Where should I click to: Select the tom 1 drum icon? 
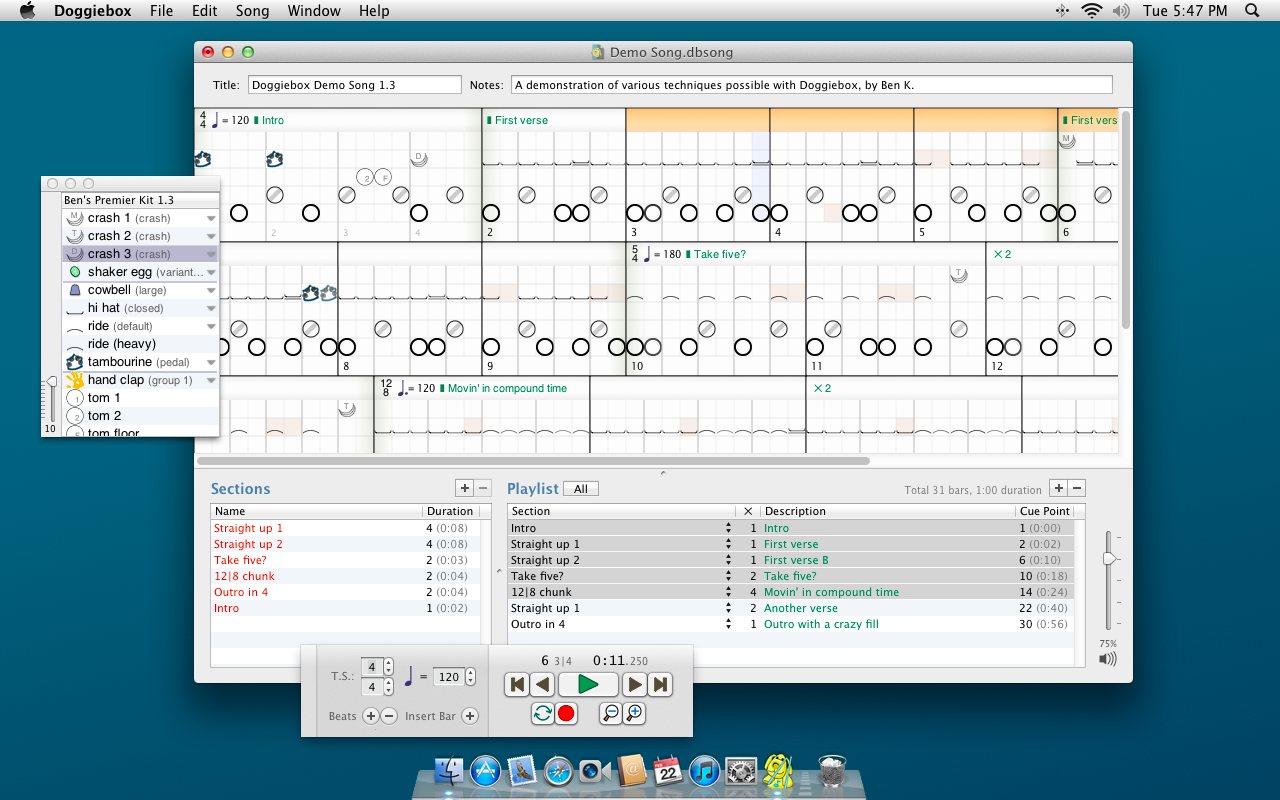(74, 398)
